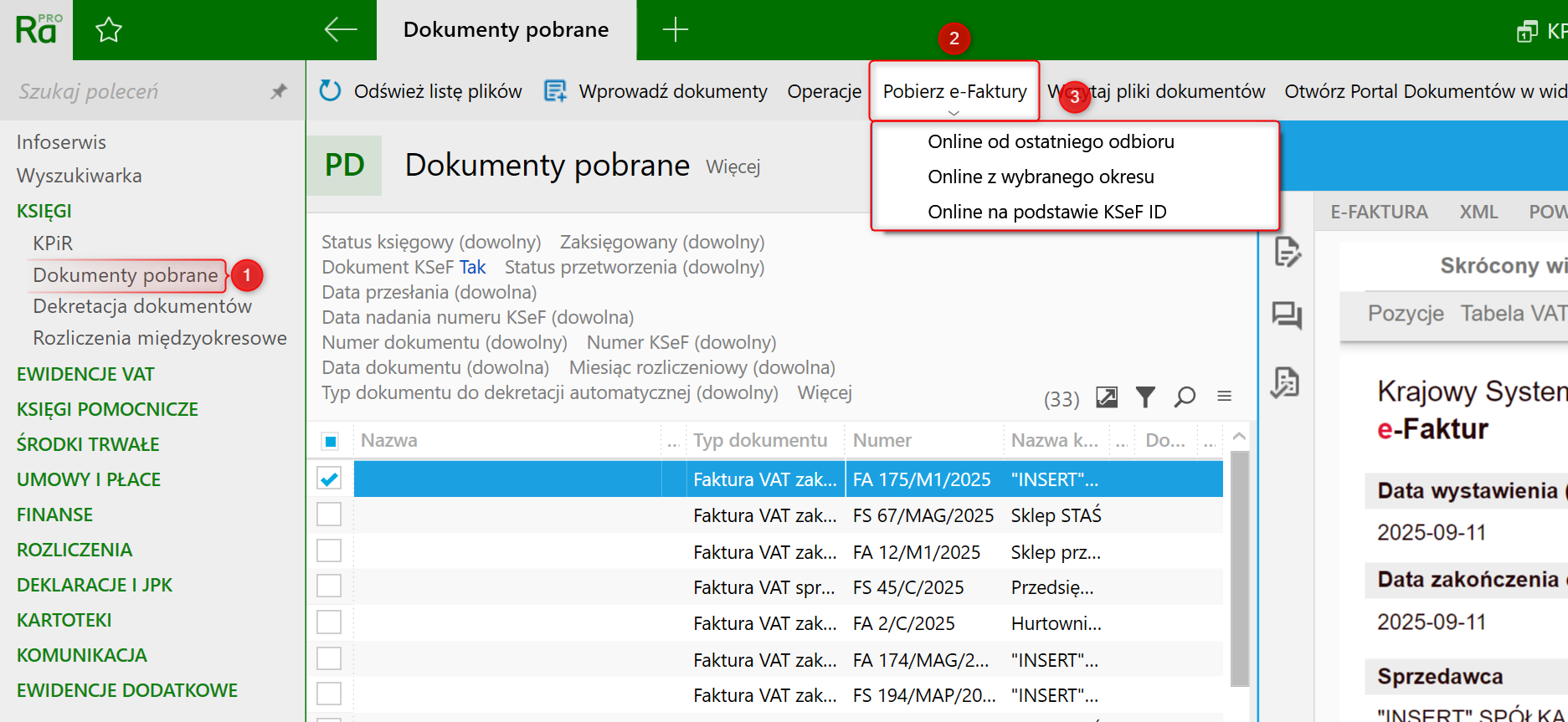Switch to the XML tab
This screenshot has height=722, width=1568.
pos(1478,212)
